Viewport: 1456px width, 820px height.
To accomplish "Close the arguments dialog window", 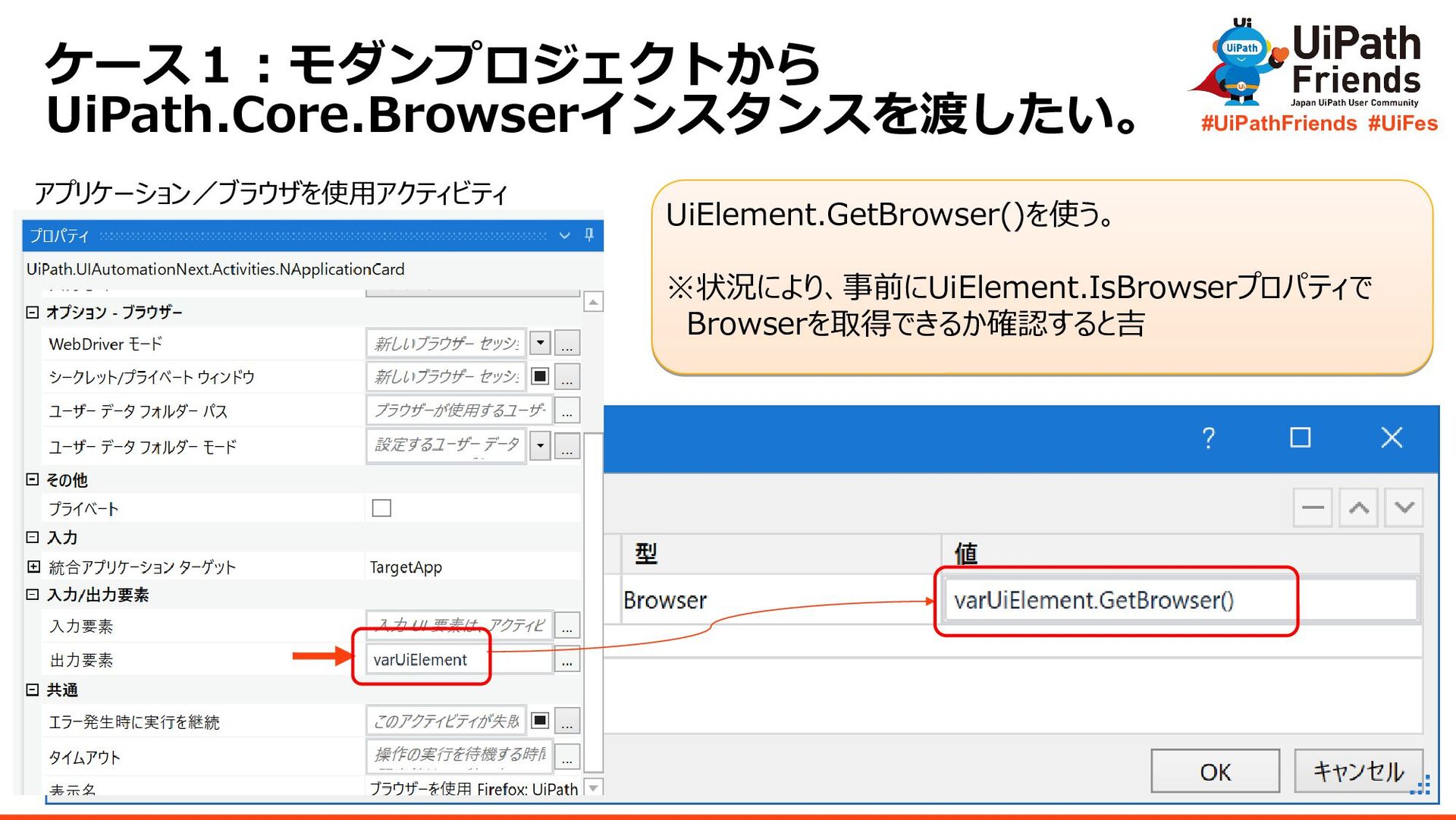I will click(x=1392, y=438).
